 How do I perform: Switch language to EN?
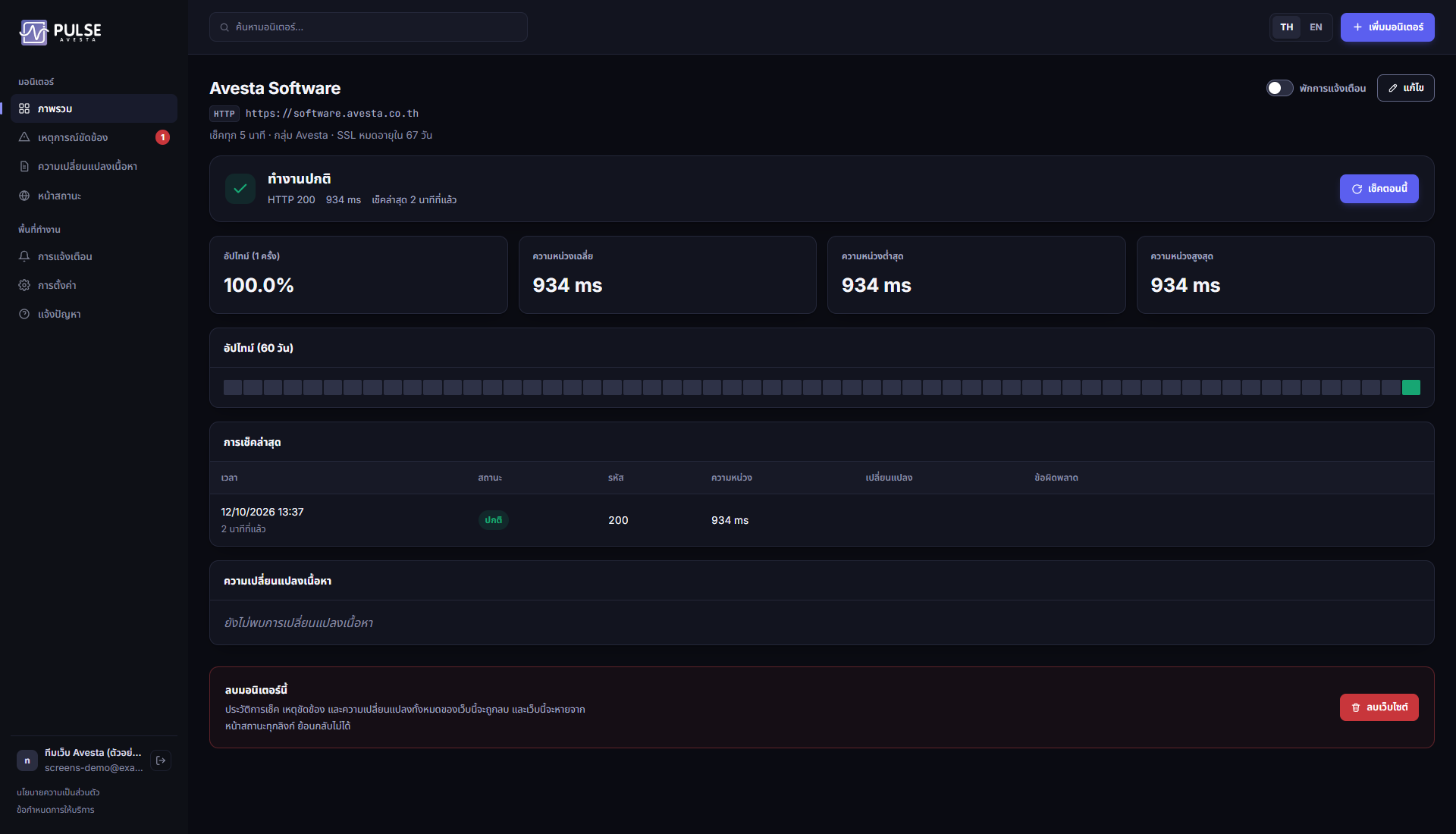pyautogui.click(x=1316, y=27)
